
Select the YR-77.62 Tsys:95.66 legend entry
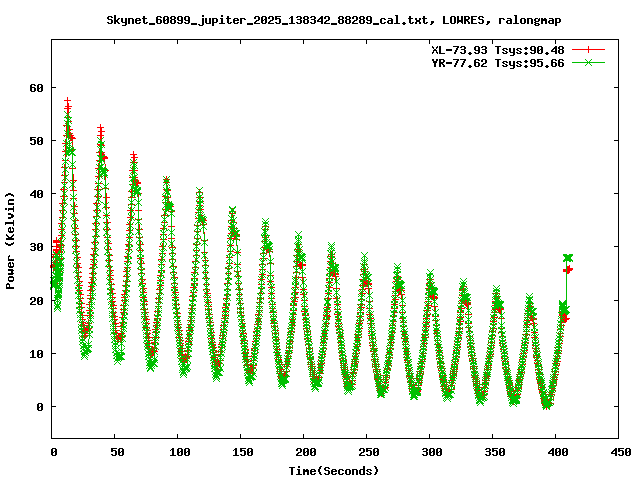tap(498, 63)
